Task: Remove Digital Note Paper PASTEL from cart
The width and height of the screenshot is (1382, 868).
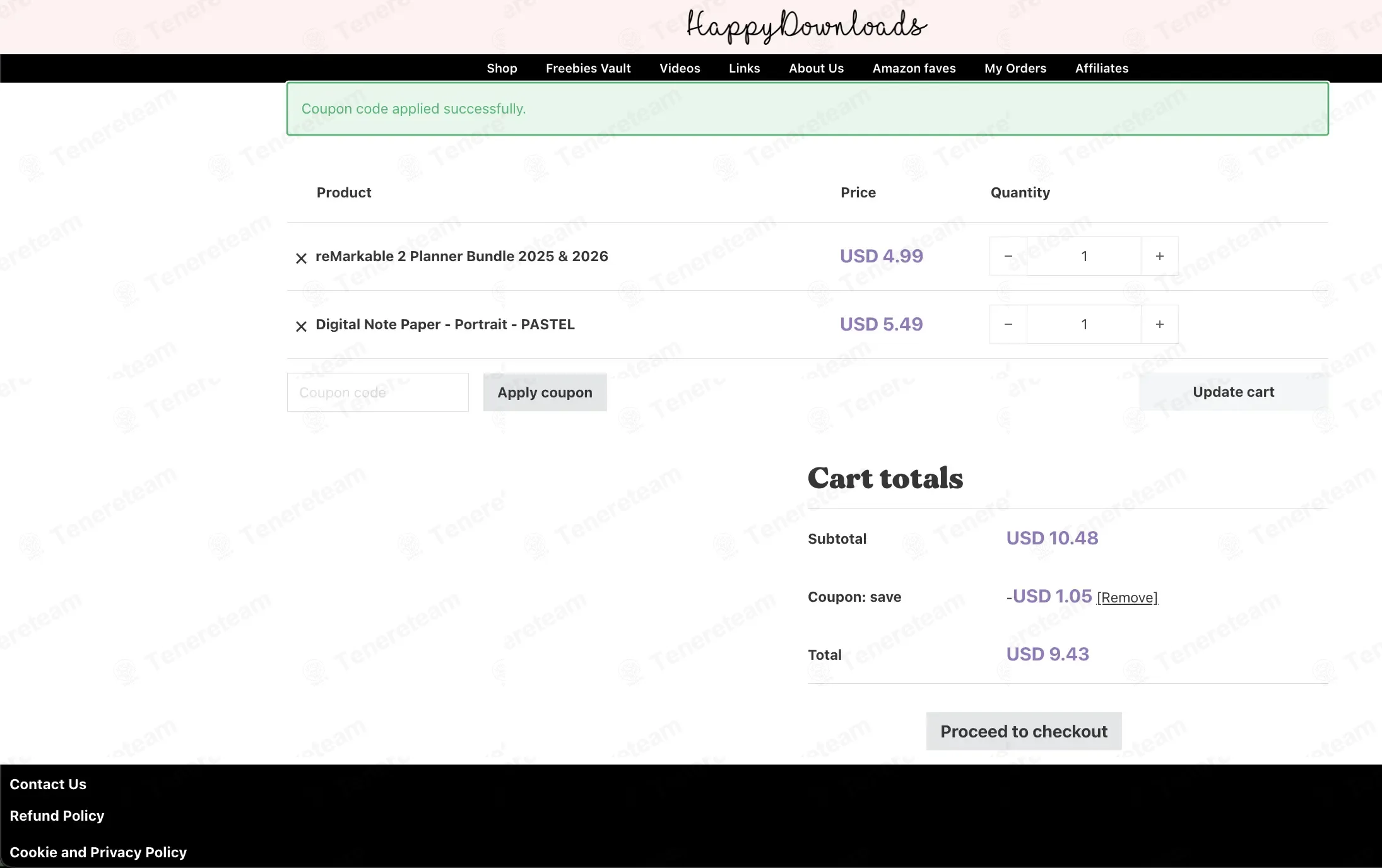Action: coord(301,326)
